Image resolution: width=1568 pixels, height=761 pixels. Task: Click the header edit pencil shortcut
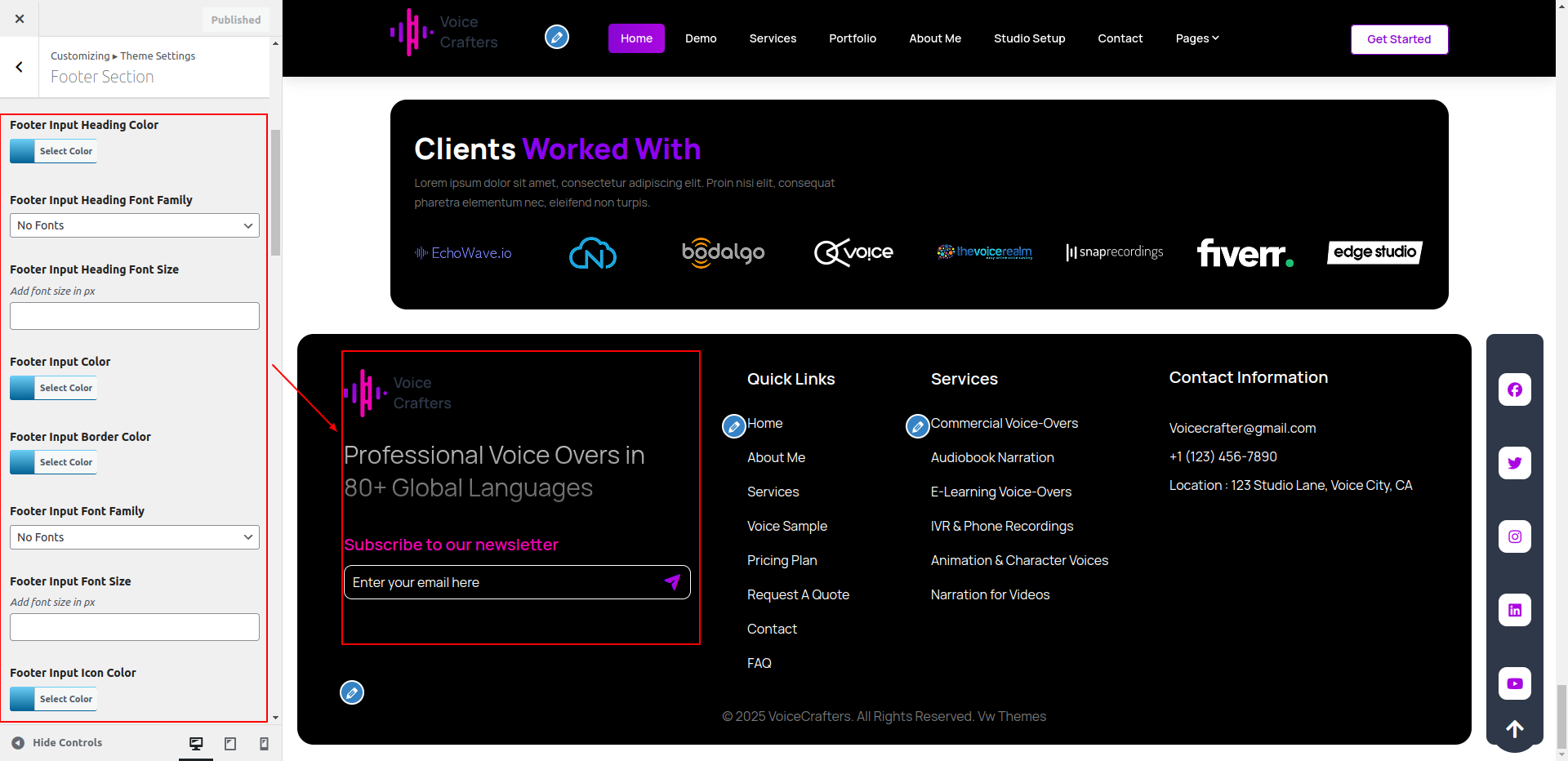tap(557, 37)
